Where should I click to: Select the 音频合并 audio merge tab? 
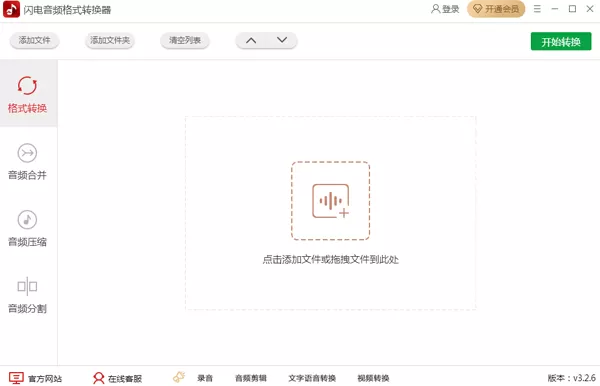(x=28, y=161)
